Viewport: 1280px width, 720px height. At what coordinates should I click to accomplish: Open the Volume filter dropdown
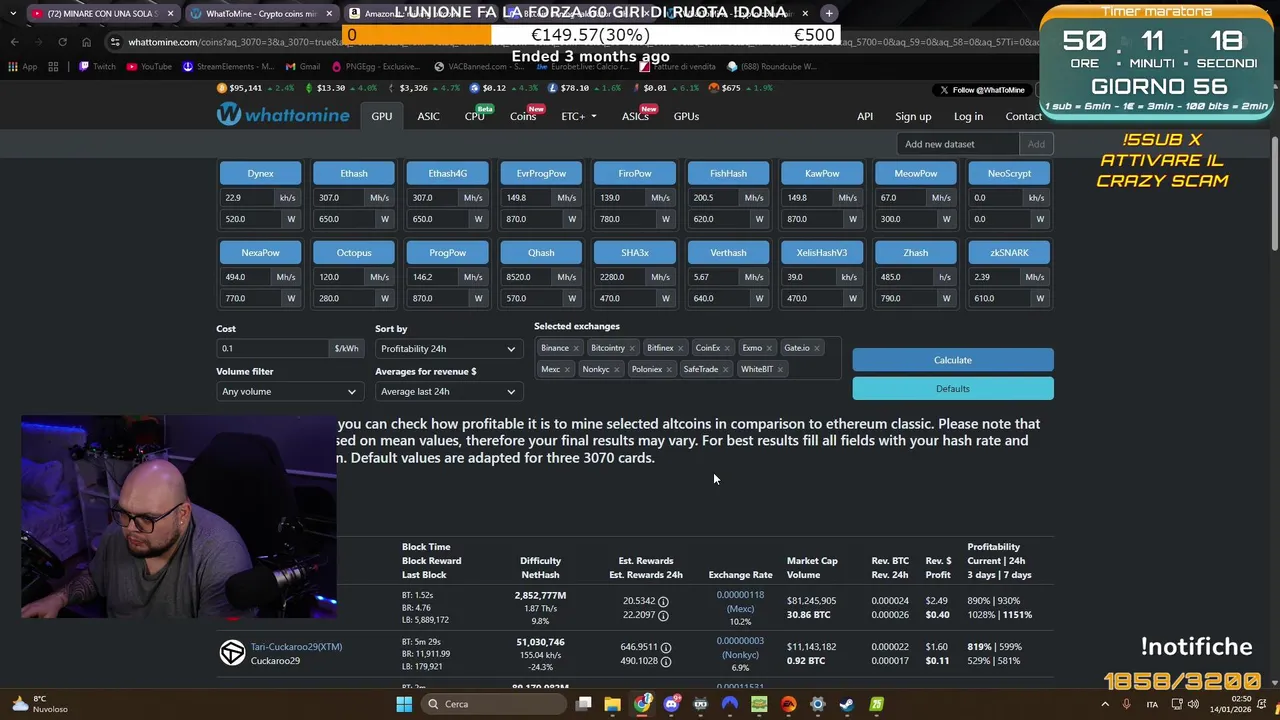(x=288, y=392)
